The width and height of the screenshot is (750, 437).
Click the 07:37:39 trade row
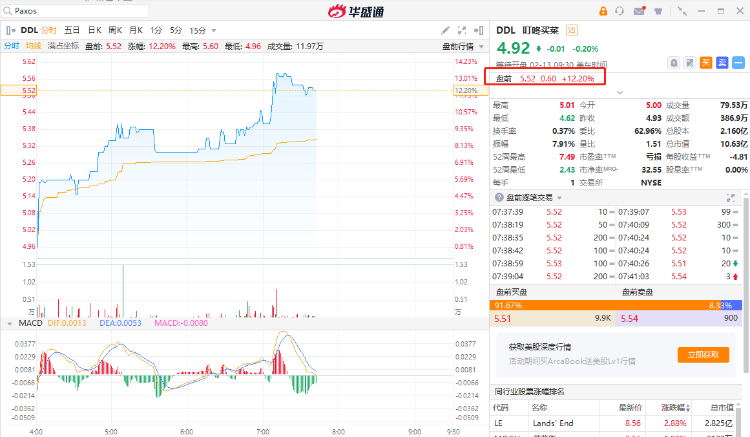pos(552,212)
